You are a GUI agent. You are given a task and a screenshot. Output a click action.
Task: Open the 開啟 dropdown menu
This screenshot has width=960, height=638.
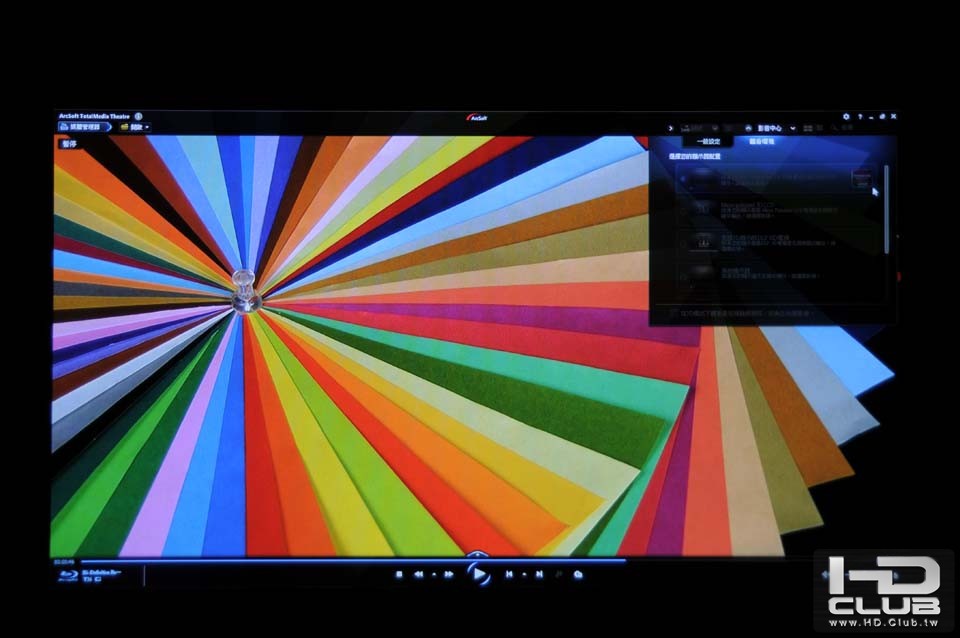tap(135, 127)
